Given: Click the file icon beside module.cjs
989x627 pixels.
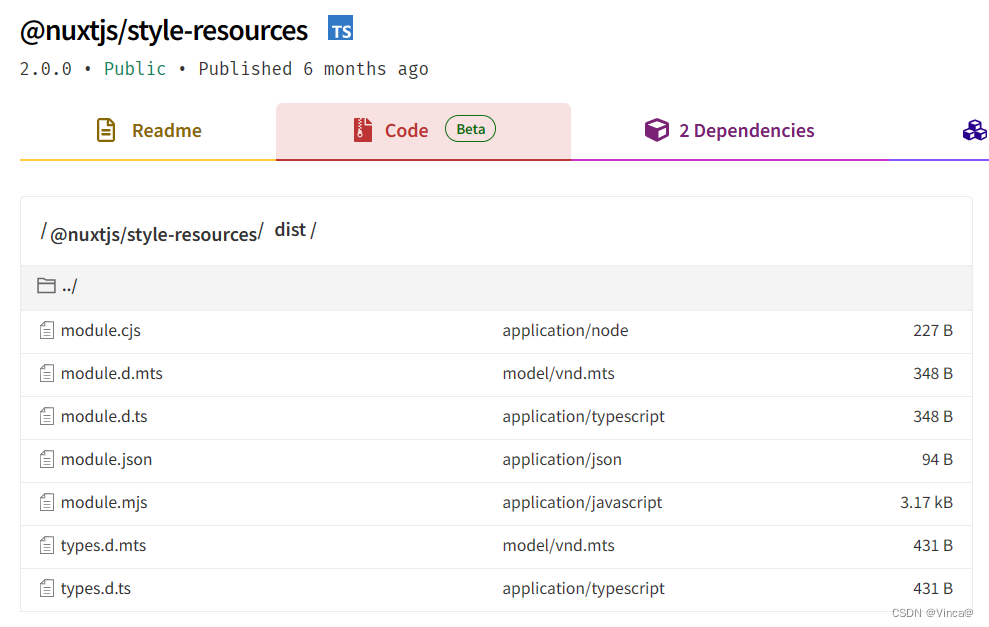Looking at the screenshot, I should [46, 330].
